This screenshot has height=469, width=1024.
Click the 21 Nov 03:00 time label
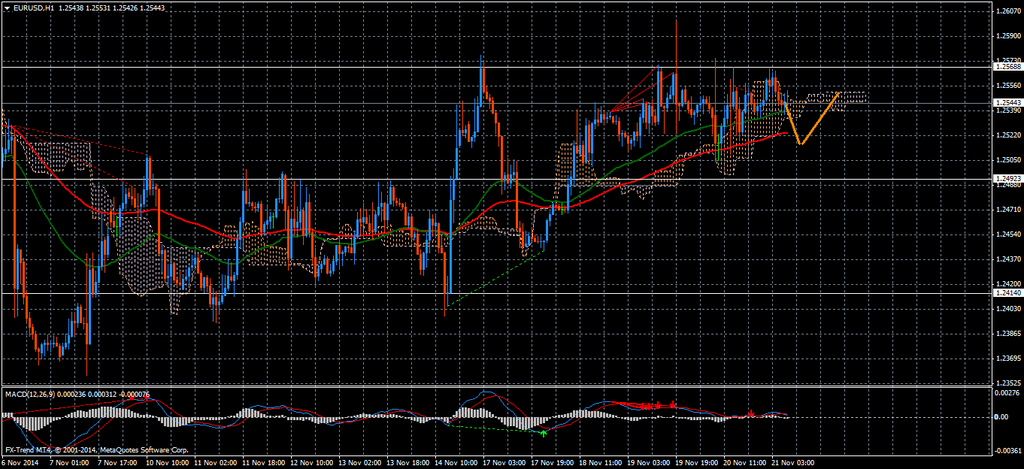coord(795,462)
